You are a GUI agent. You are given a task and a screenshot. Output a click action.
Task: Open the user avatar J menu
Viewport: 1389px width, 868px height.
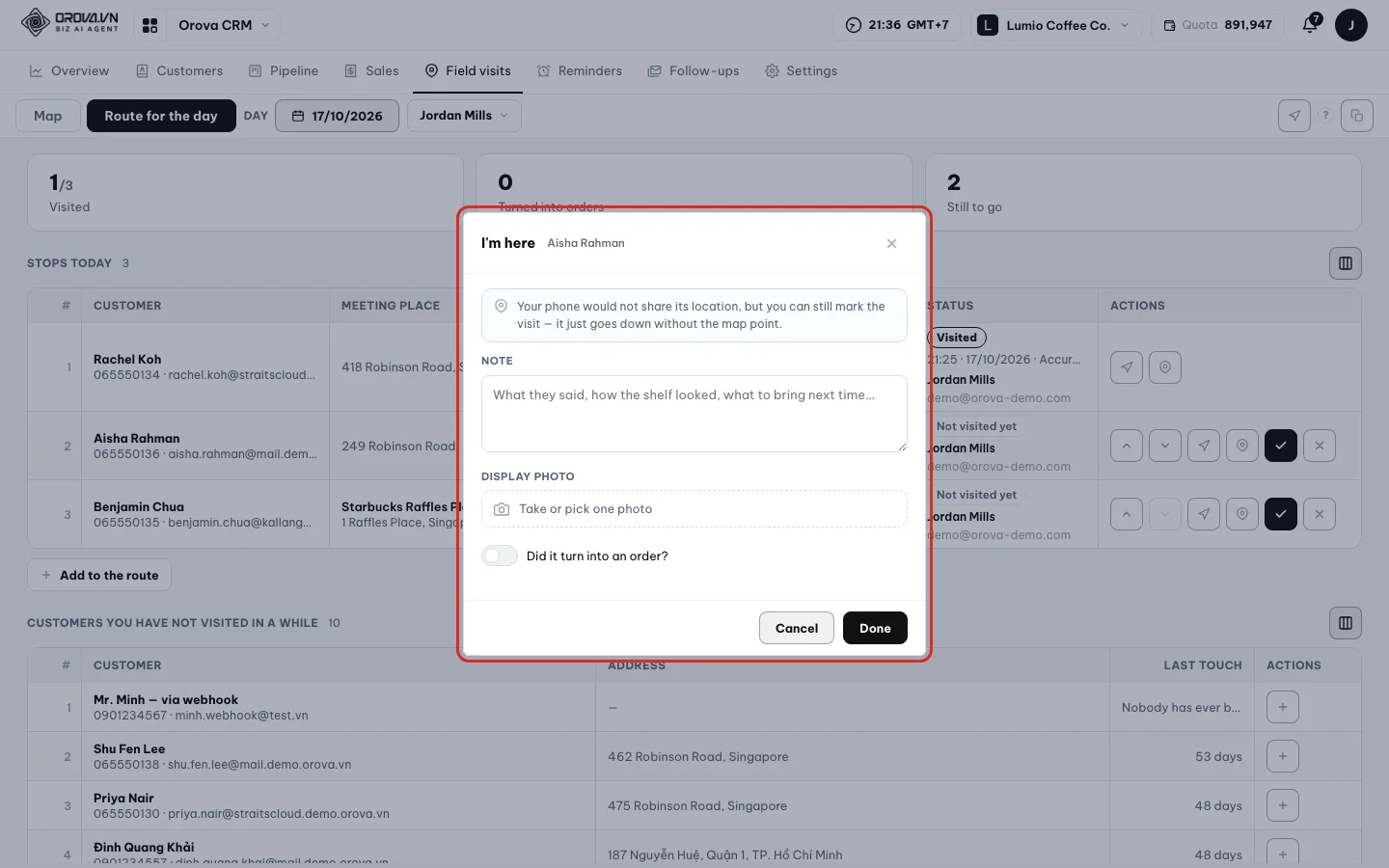click(1351, 25)
